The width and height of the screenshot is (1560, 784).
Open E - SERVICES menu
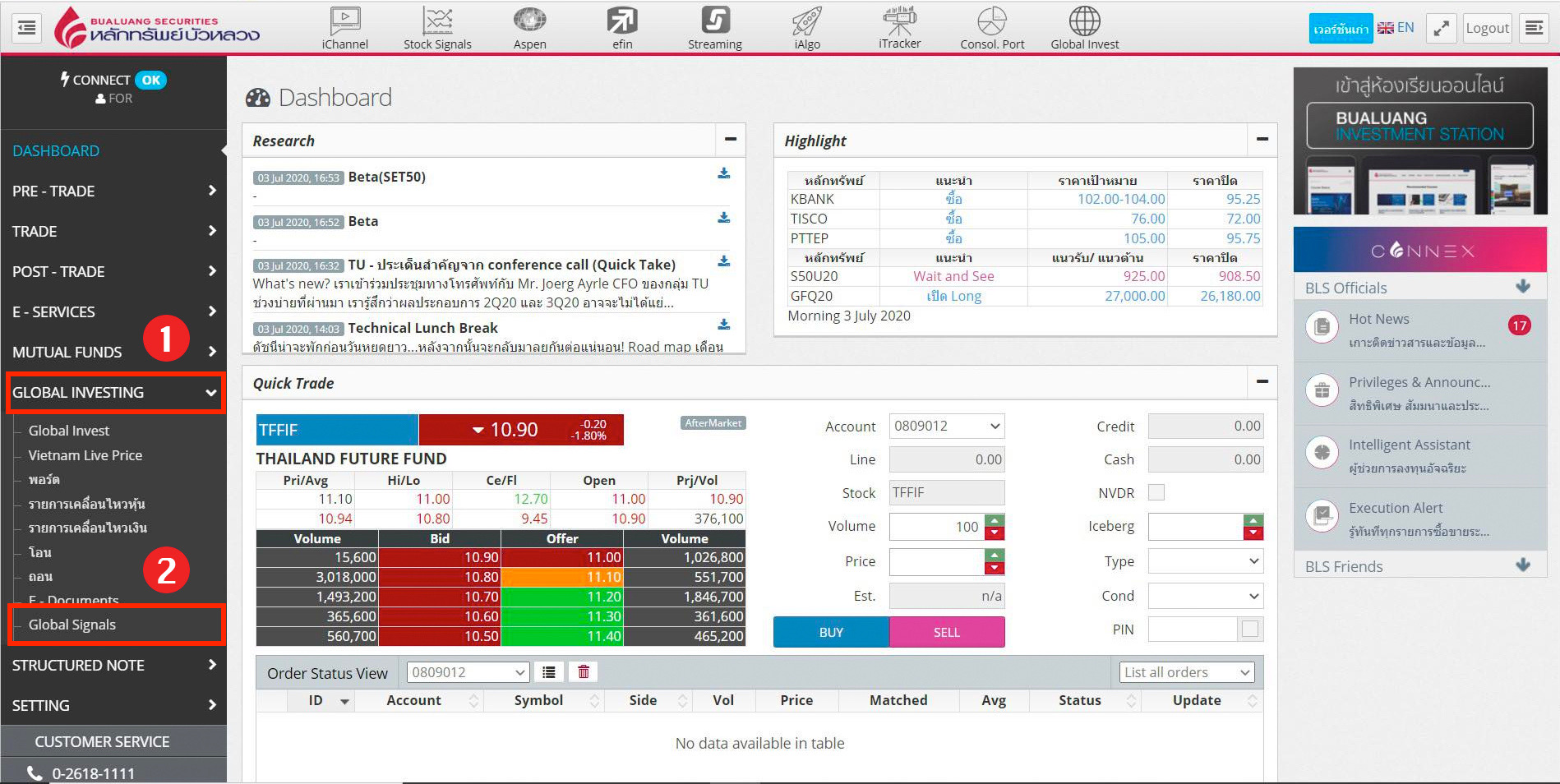(113, 311)
